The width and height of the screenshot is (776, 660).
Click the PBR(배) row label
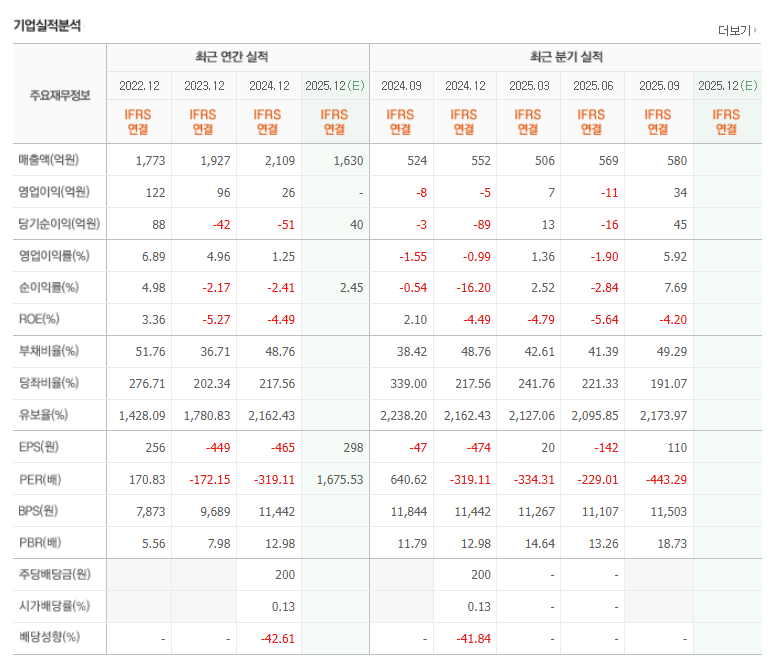(x=40, y=543)
